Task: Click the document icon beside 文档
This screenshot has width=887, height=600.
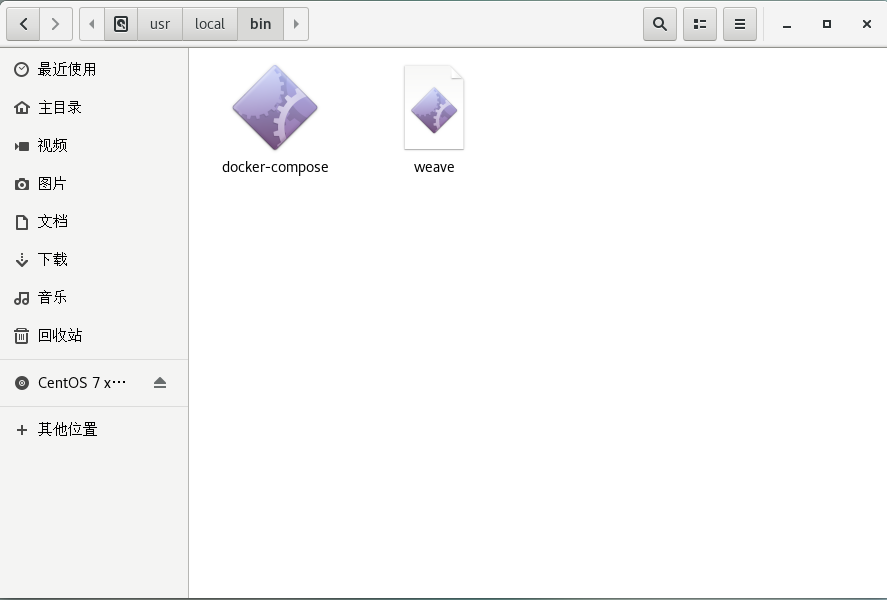Action: coord(21,222)
